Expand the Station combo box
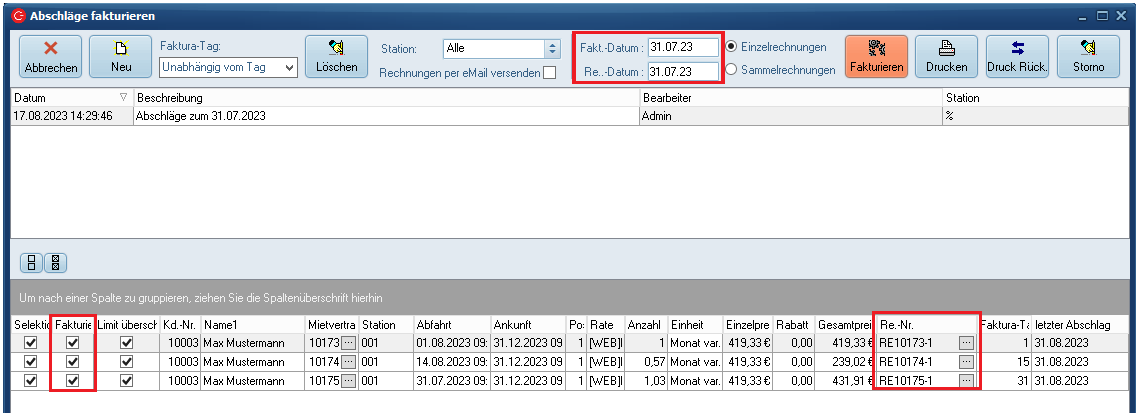 [551, 48]
